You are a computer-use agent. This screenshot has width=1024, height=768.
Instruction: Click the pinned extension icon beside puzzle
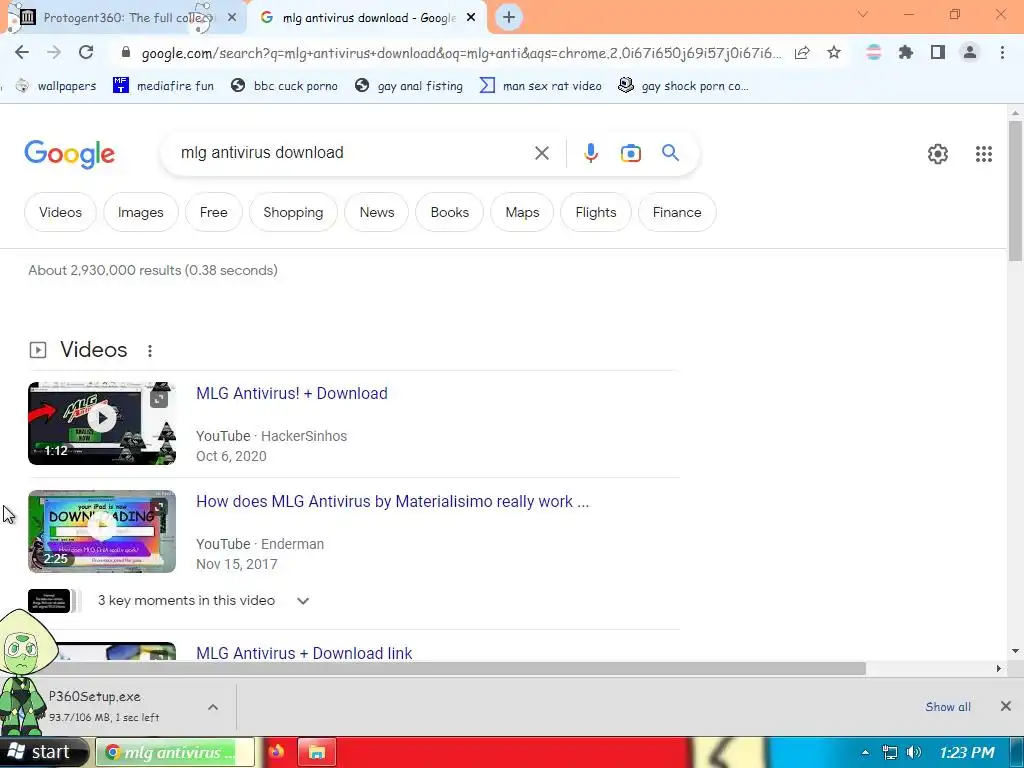click(x=874, y=52)
